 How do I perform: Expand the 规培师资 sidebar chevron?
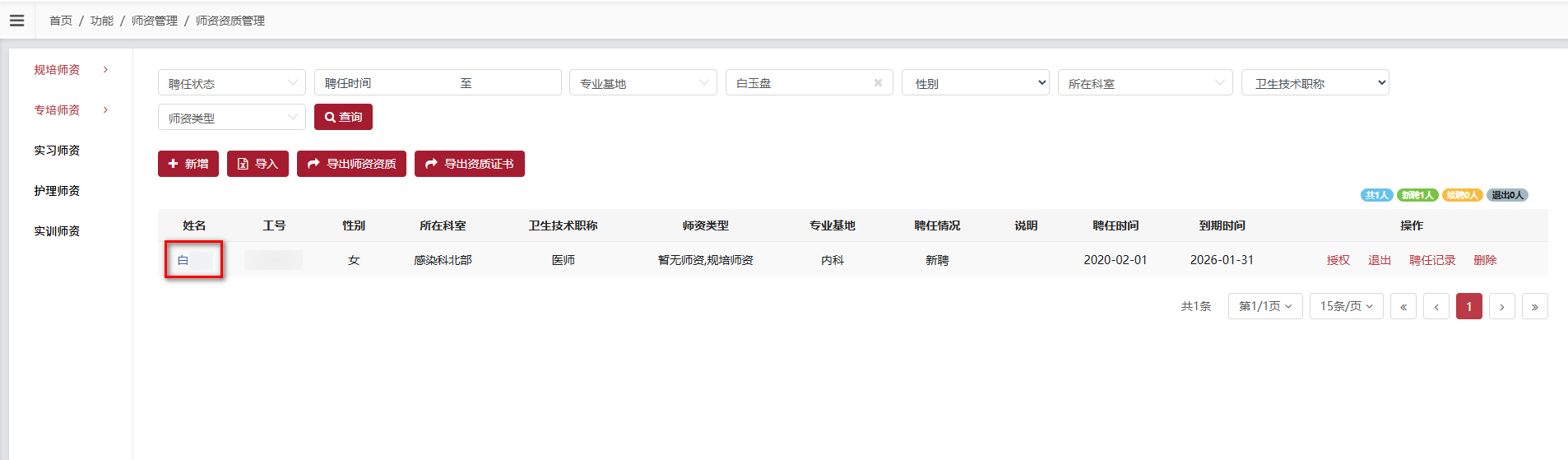pos(105,70)
